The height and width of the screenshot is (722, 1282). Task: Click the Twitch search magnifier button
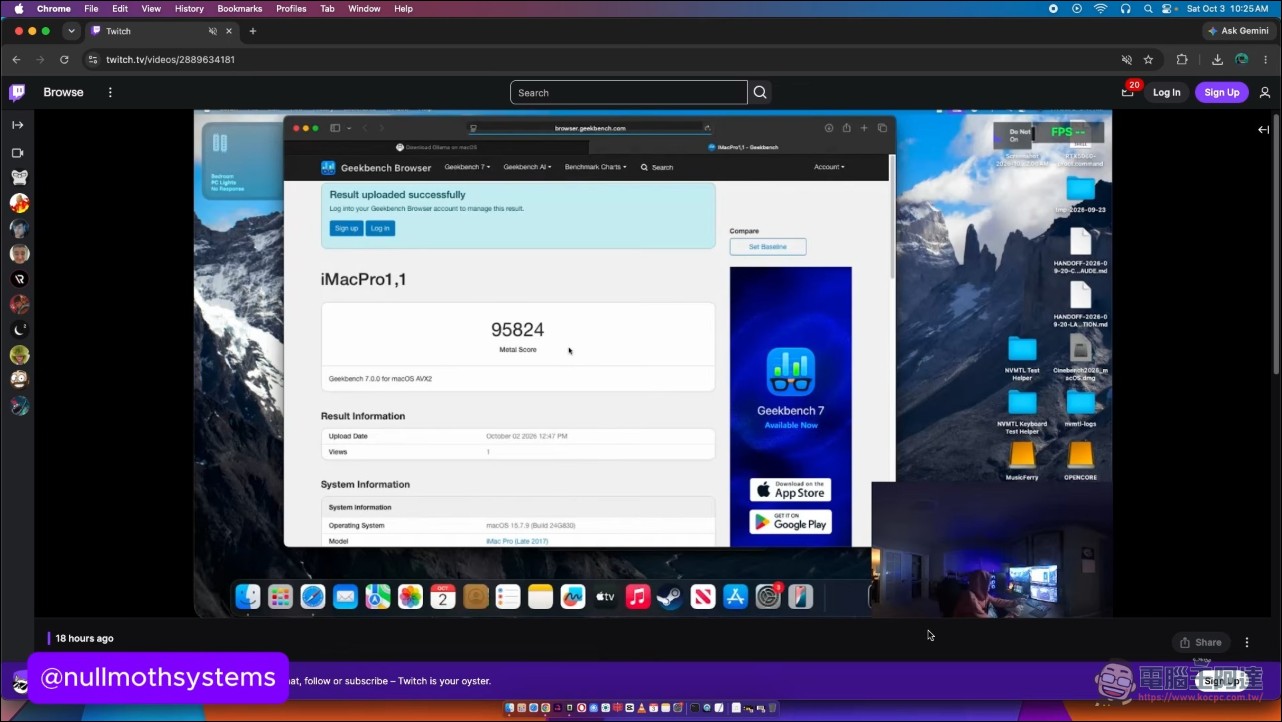click(760, 92)
